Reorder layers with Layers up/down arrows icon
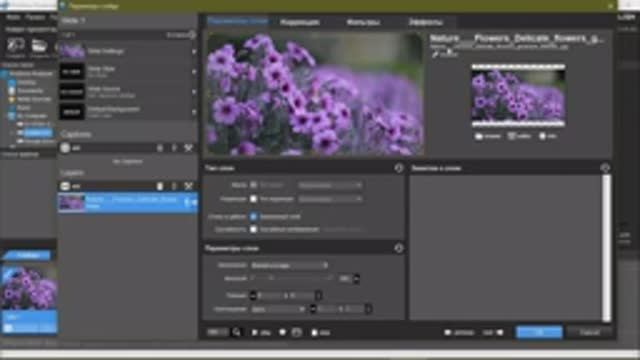The image size is (640, 360). coord(174,186)
